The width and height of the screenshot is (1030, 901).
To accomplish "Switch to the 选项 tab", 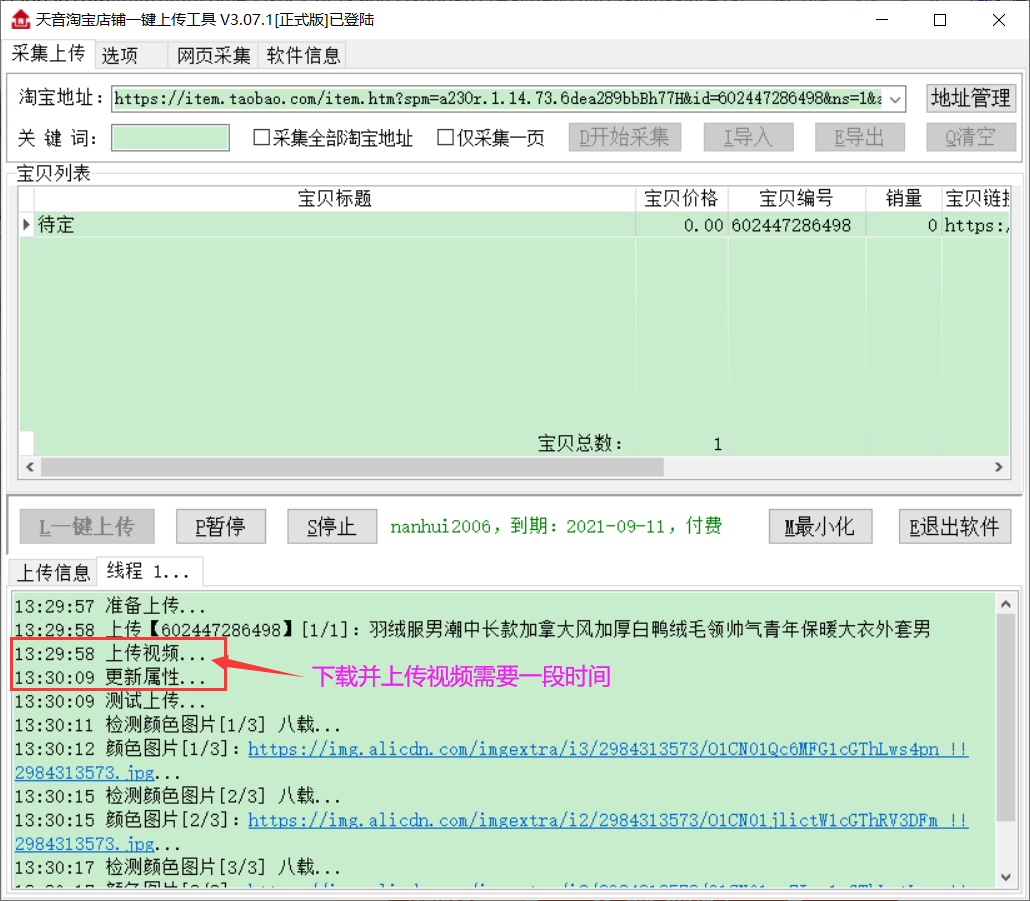I will [x=120, y=56].
